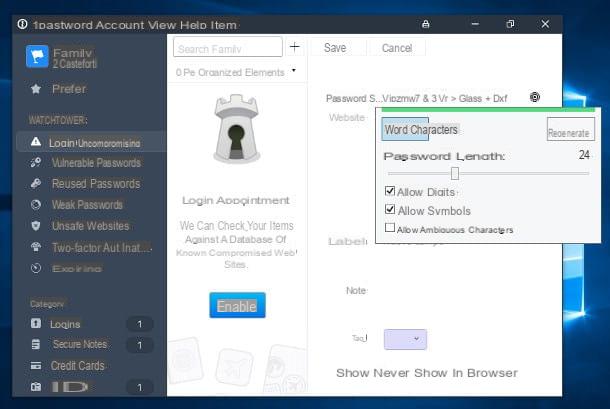Select Vulnerable Passwords in sidebar
610x409 pixels.
pyautogui.click(x=96, y=163)
